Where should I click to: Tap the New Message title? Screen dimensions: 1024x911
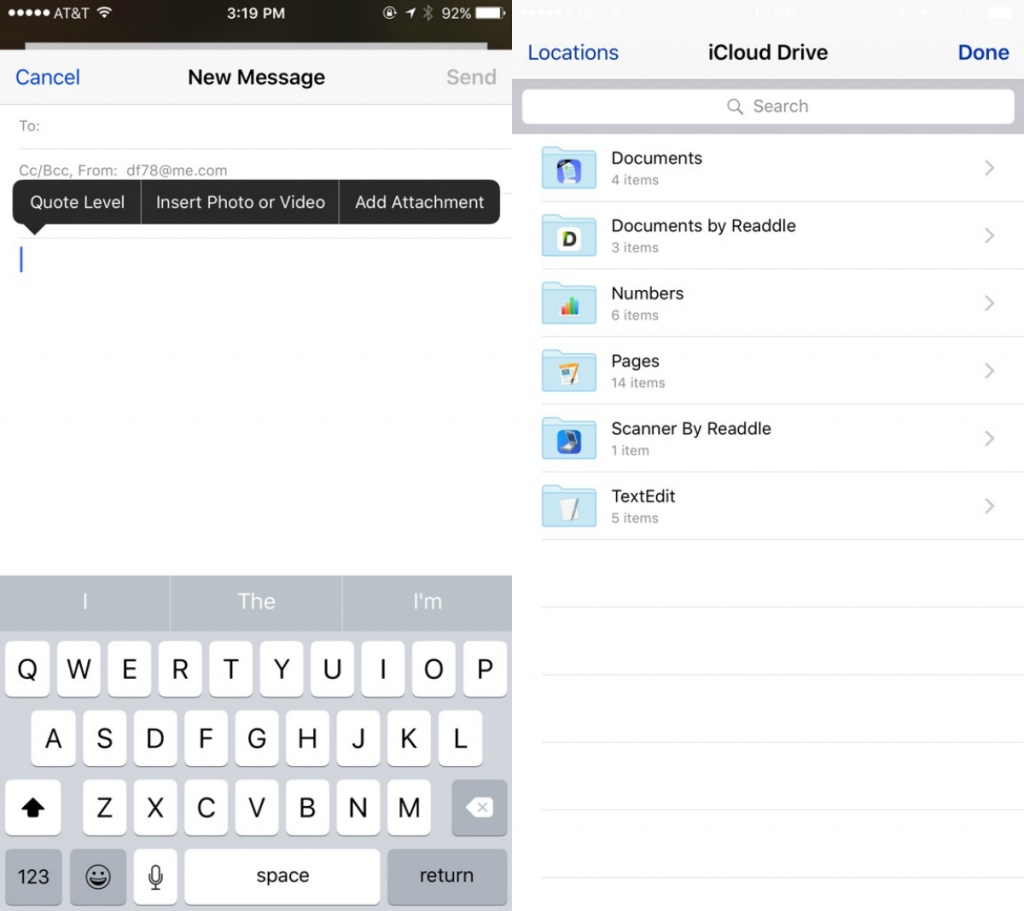[x=256, y=77]
